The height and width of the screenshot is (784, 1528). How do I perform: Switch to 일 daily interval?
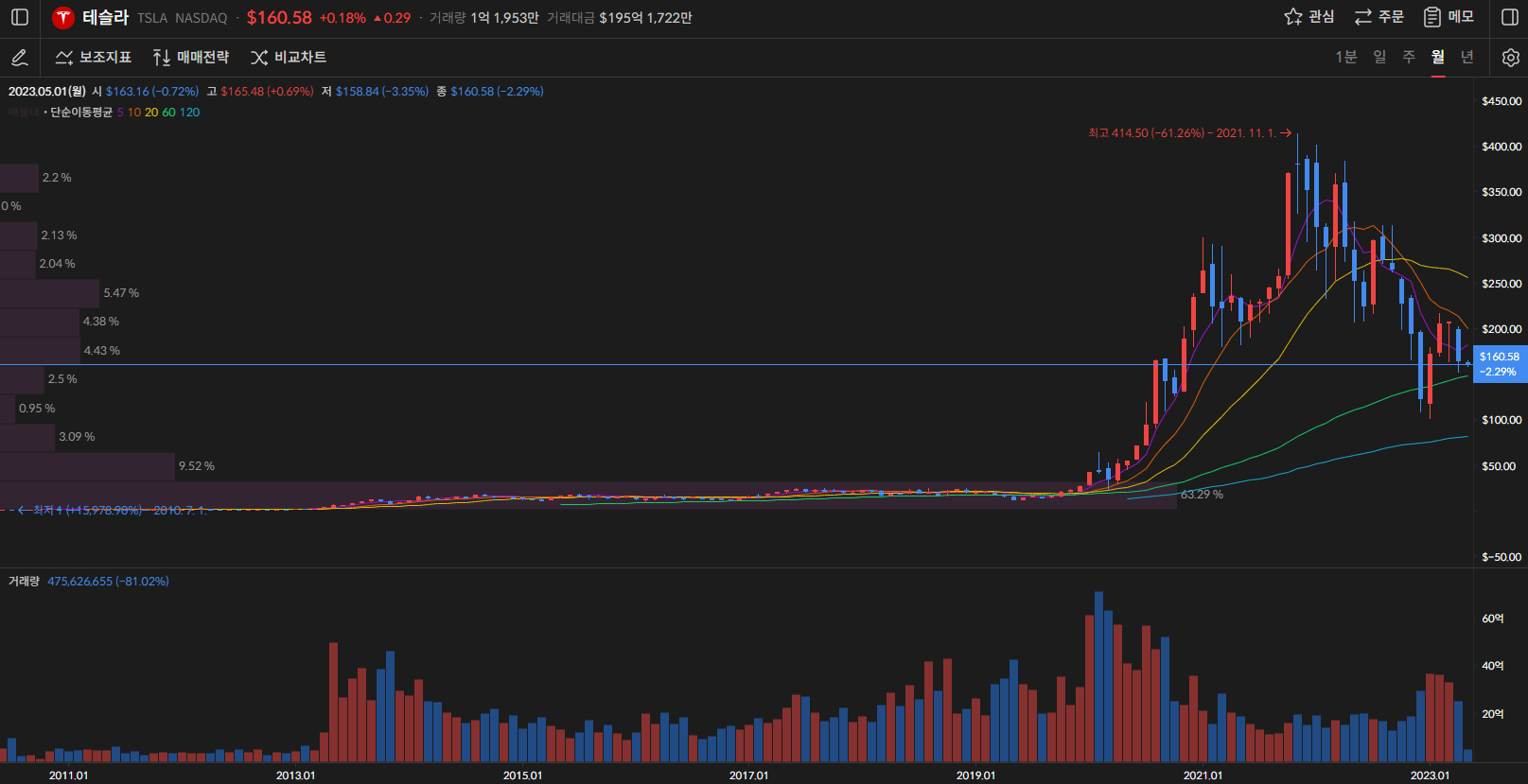point(1380,58)
